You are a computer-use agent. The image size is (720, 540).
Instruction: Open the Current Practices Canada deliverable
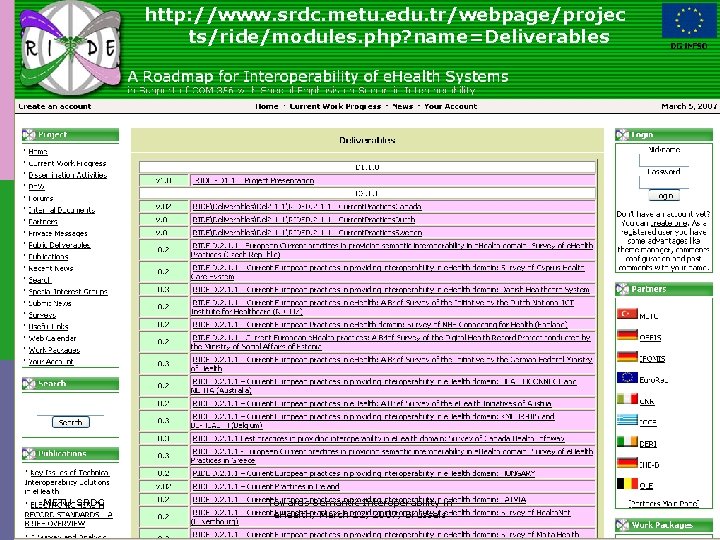(307, 207)
